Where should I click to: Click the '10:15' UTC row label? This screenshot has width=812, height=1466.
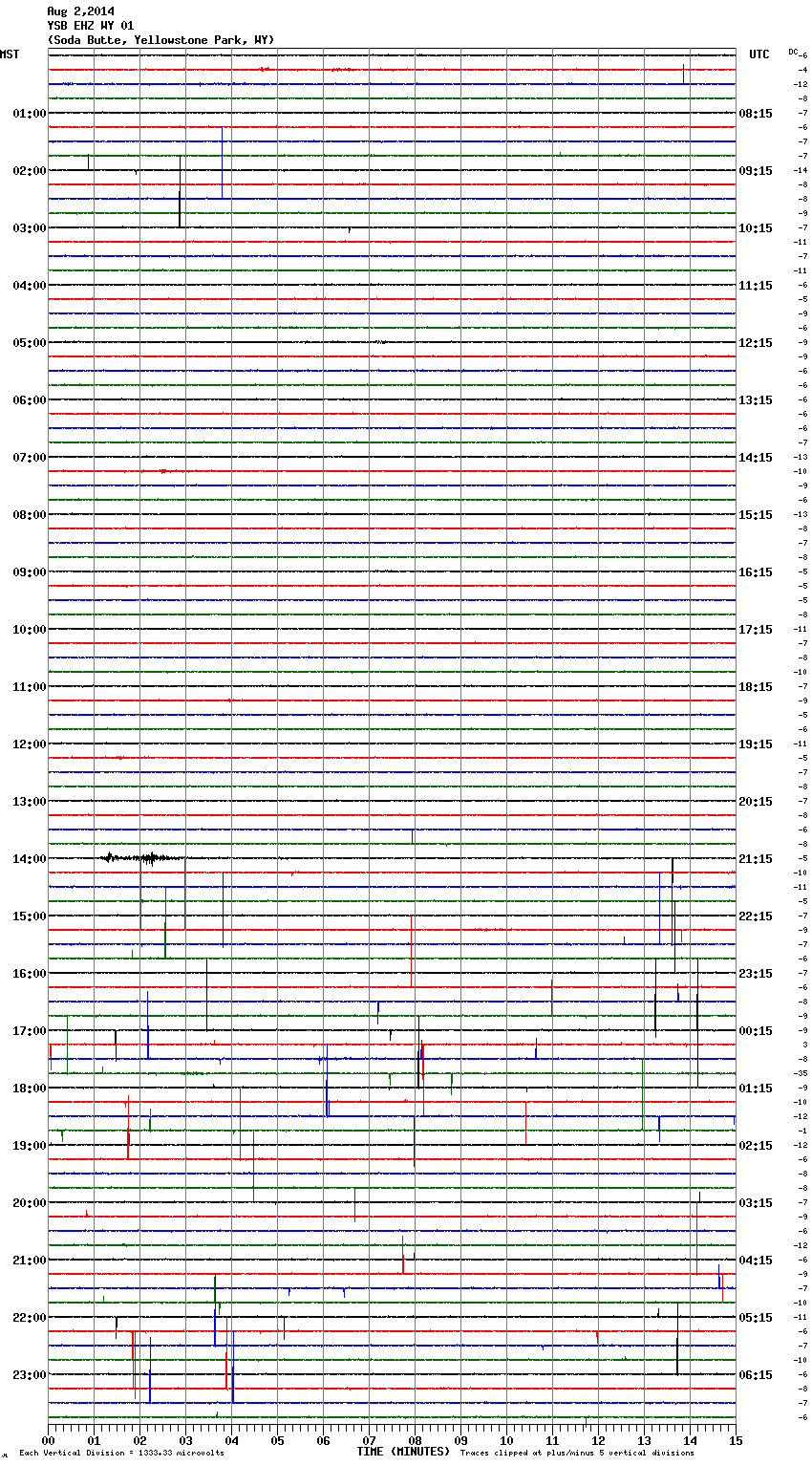756,228
